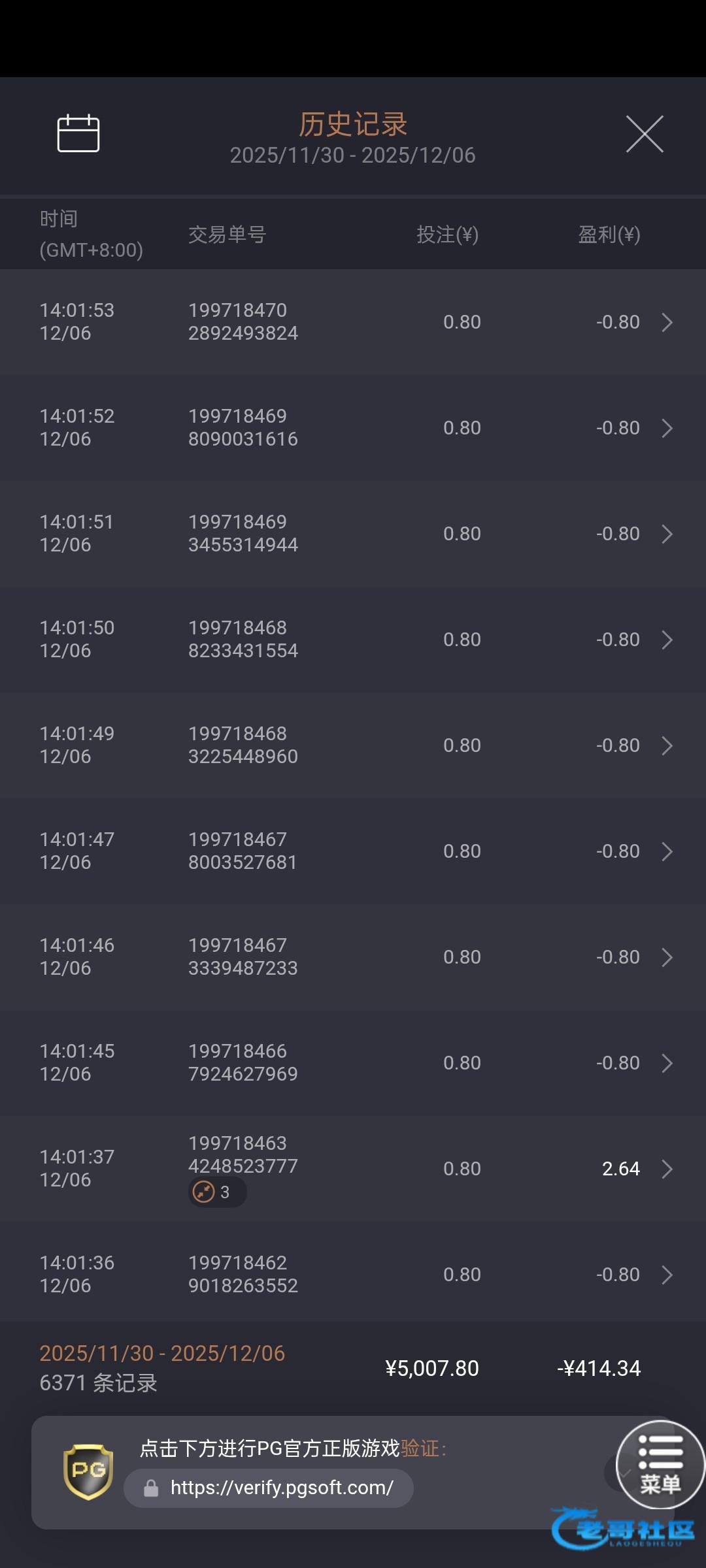Open the calendar date picker icon
The image size is (706, 1568).
(78, 133)
